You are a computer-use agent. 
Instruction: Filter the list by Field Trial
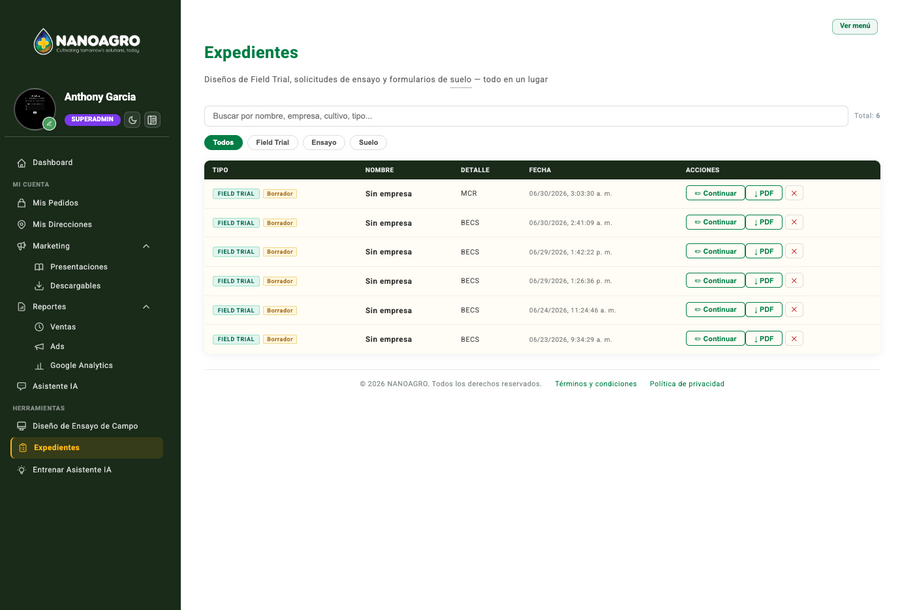pos(273,142)
